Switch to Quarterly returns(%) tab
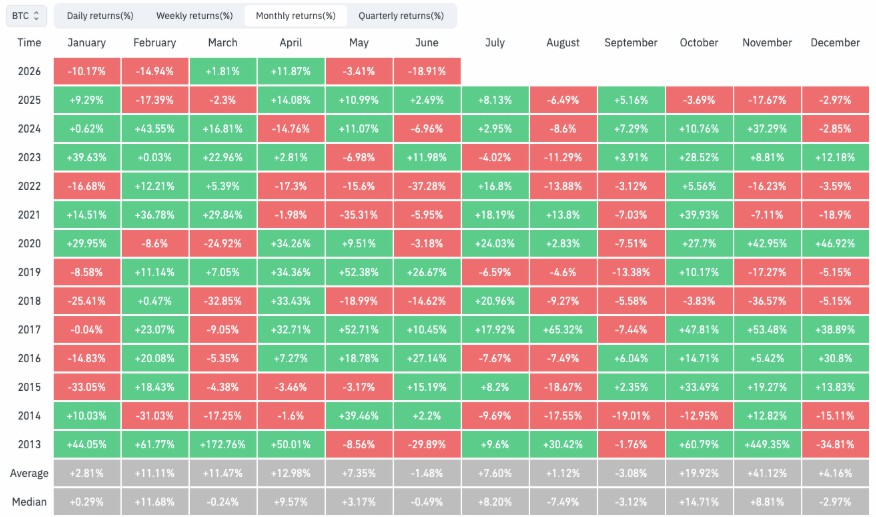 click(x=401, y=16)
